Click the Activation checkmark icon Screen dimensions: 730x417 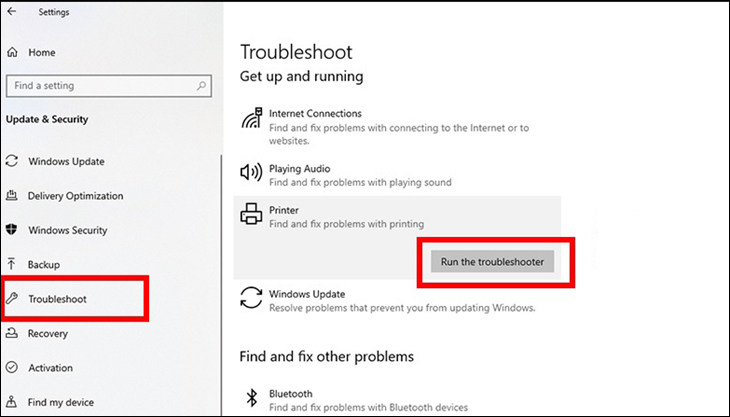(x=12, y=367)
